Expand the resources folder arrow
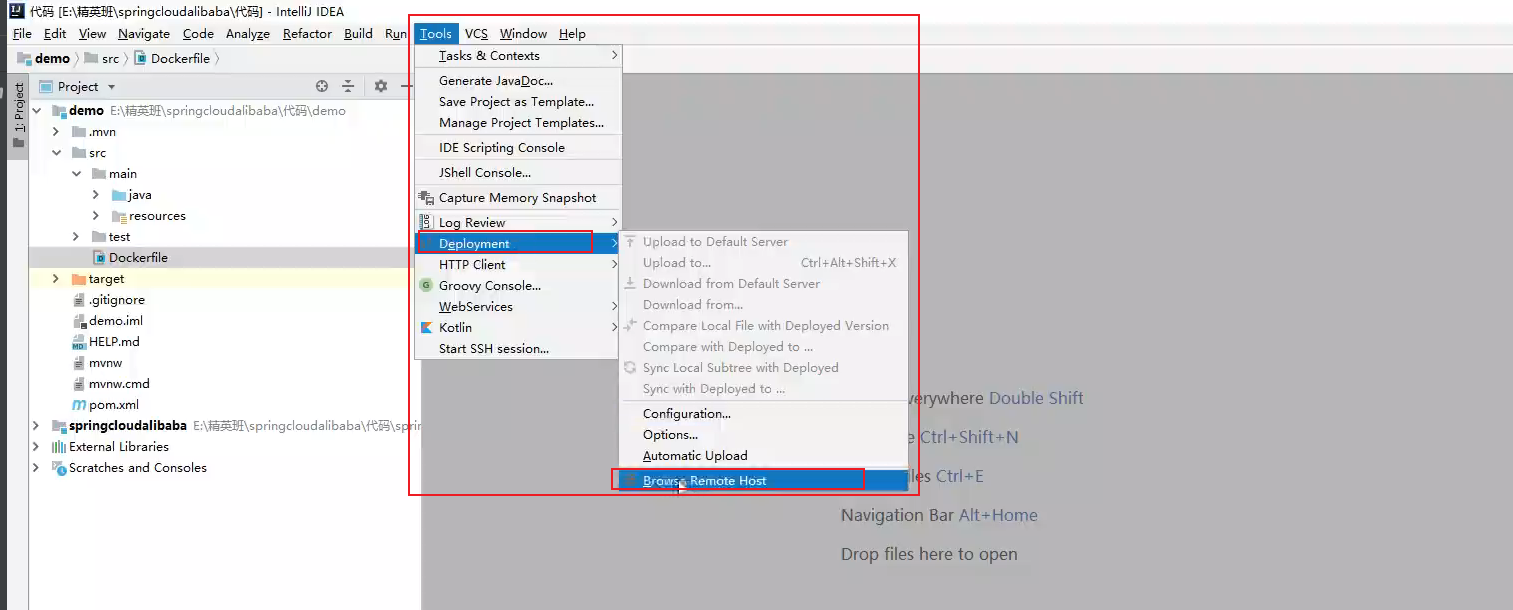The width and height of the screenshot is (1513, 610). pos(96,216)
